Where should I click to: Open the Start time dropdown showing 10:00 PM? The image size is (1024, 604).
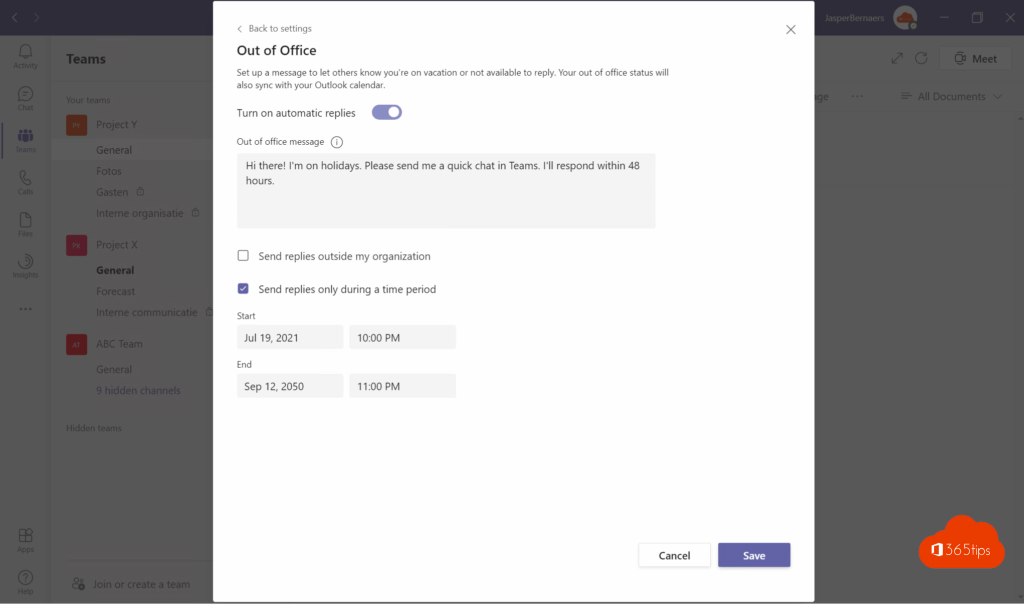pos(402,337)
